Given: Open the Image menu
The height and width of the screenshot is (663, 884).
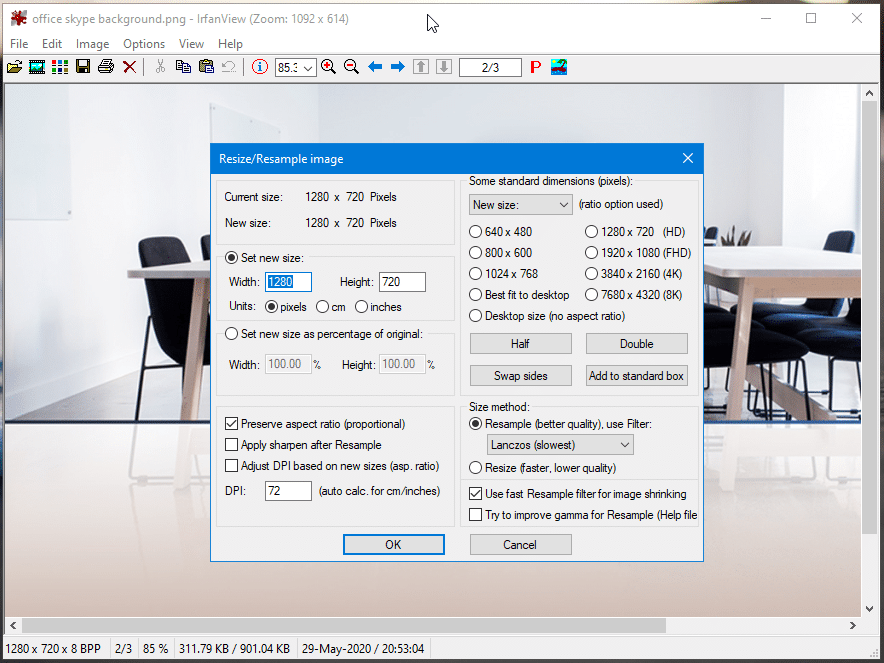Looking at the screenshot, I should [x=92, y=44].
